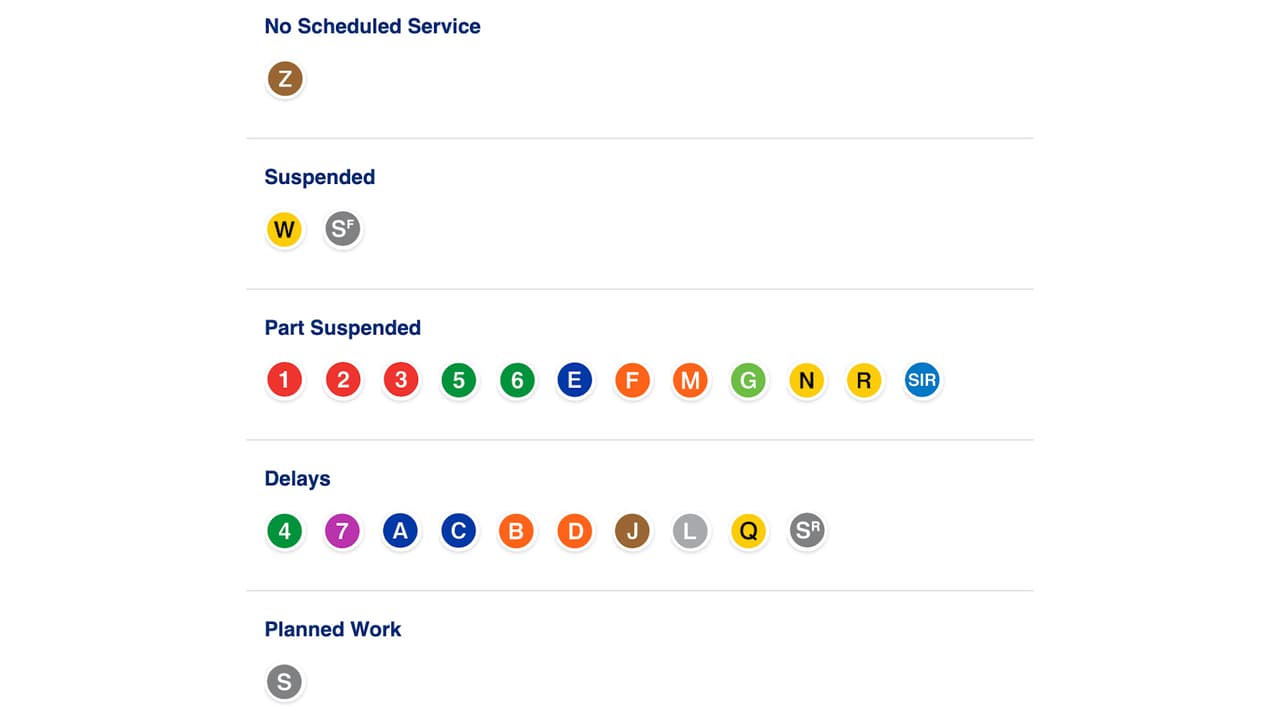The height and width of the screenshot is (720, 1280).
Task: Open the gray L line icon
Action: [690, 531]
